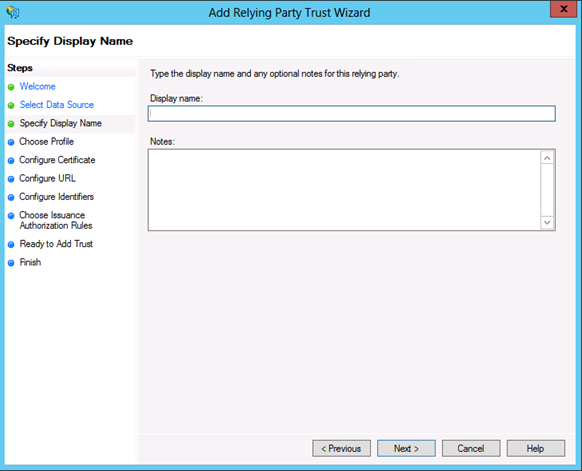This screenshot has height=471, width=582.
Task: Open Help for this wizard
Action: click(536, 448)
